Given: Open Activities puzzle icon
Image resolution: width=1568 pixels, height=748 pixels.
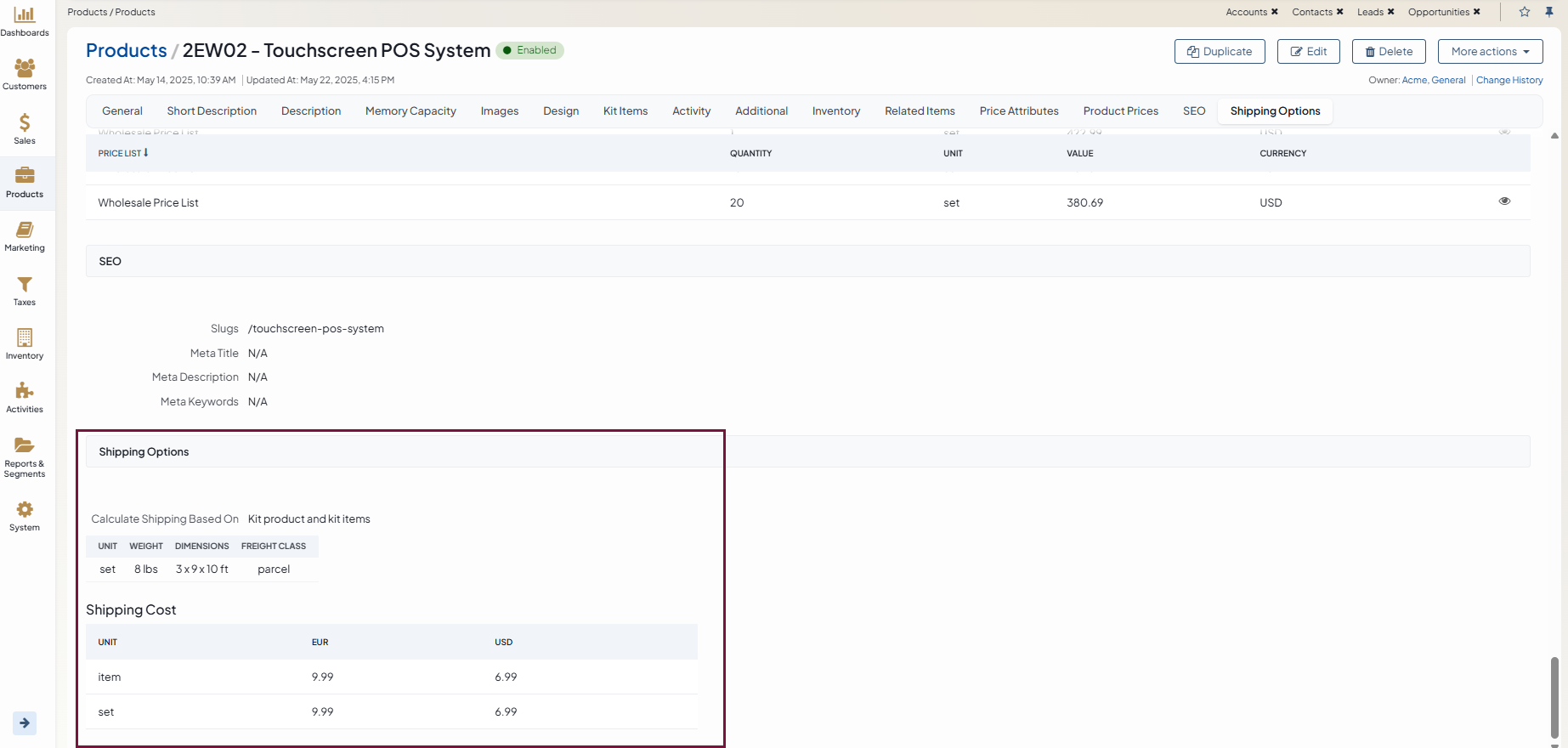Looking at the screenshot, I should pos(25,391).
